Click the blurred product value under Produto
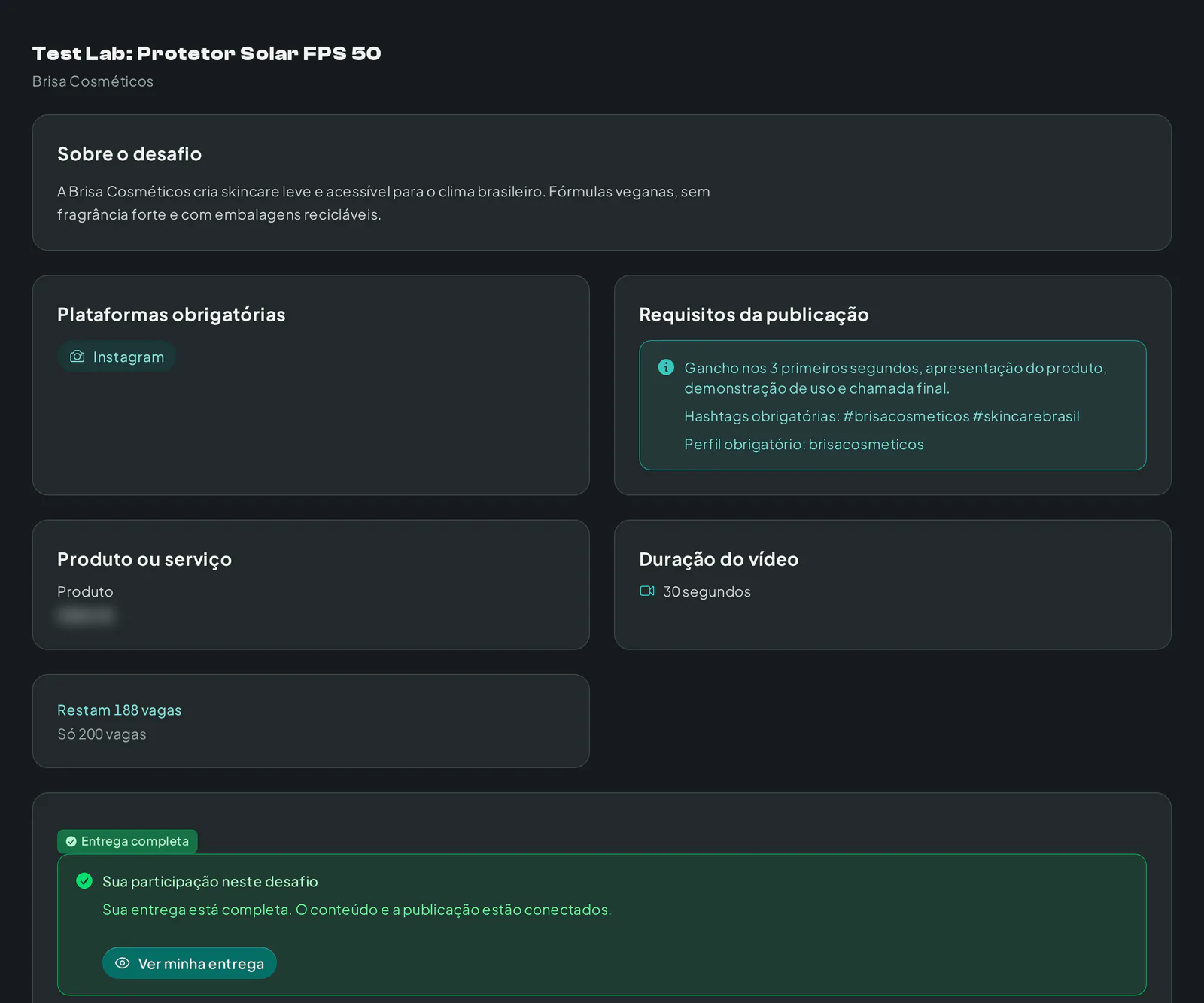This screenshot has width=1204, height=1003. click(86, 616)
